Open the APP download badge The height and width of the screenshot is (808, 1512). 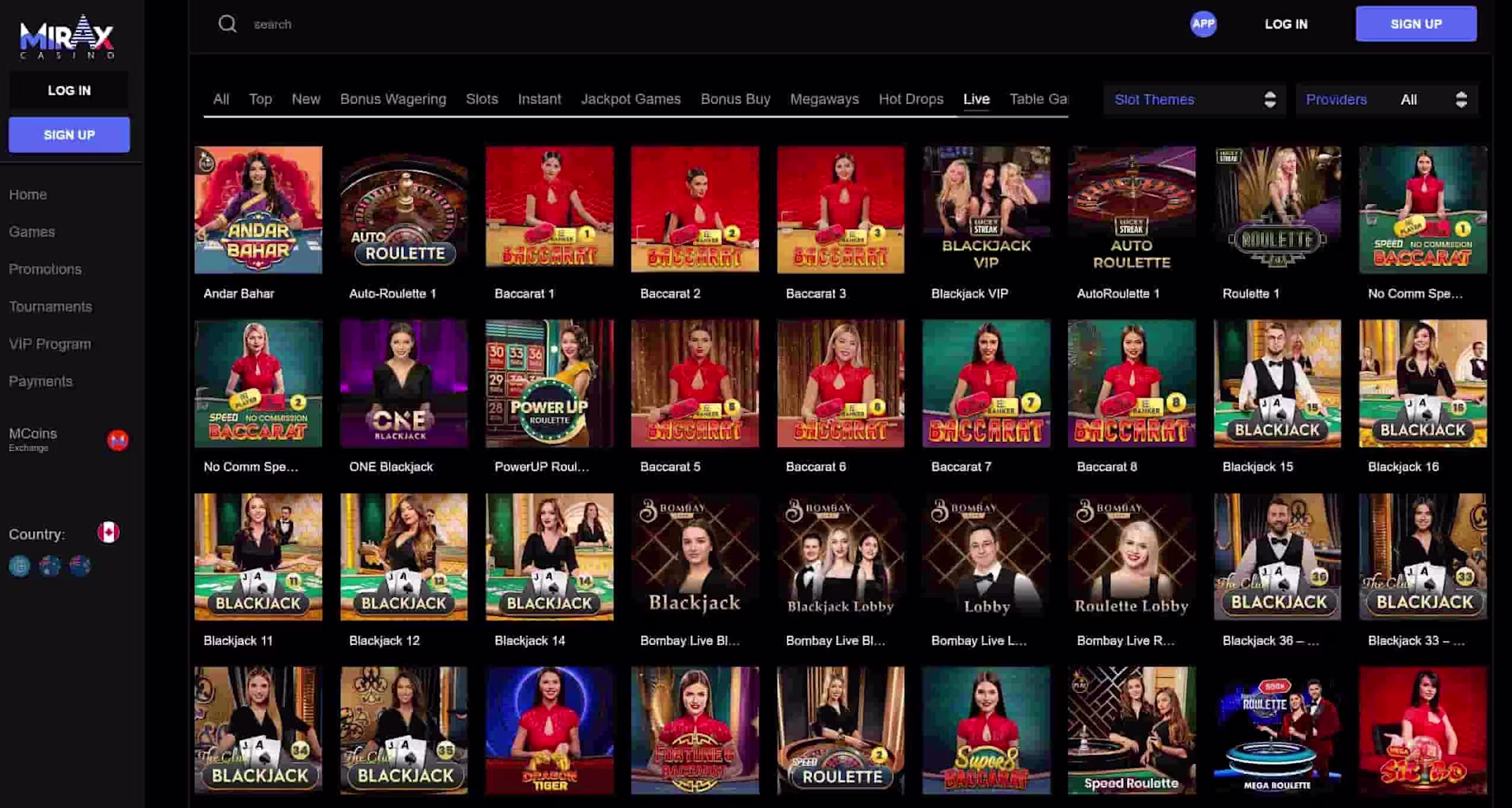tap(1203, 24)
